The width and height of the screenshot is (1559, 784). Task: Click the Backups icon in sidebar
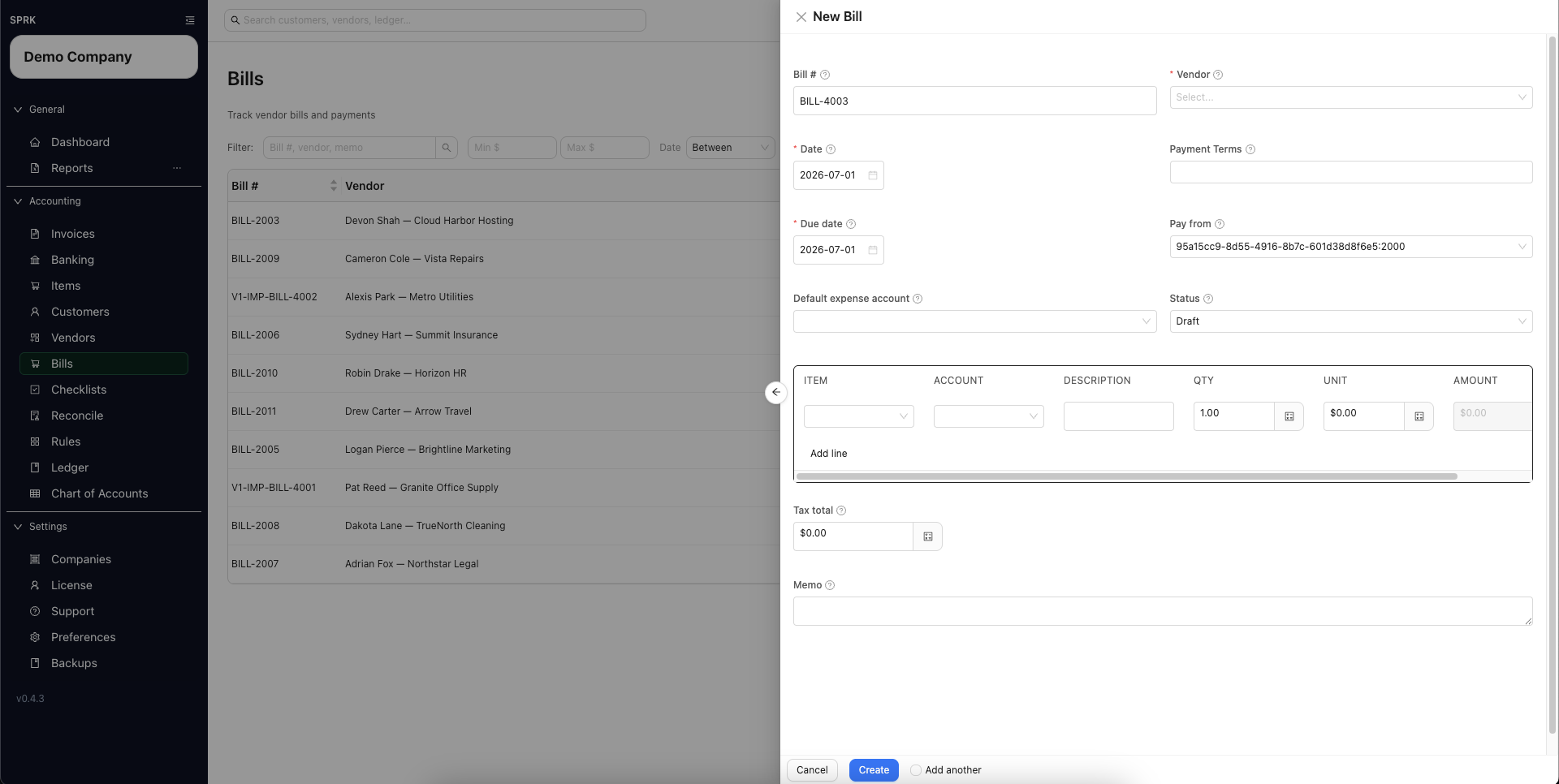click(35, 663)
